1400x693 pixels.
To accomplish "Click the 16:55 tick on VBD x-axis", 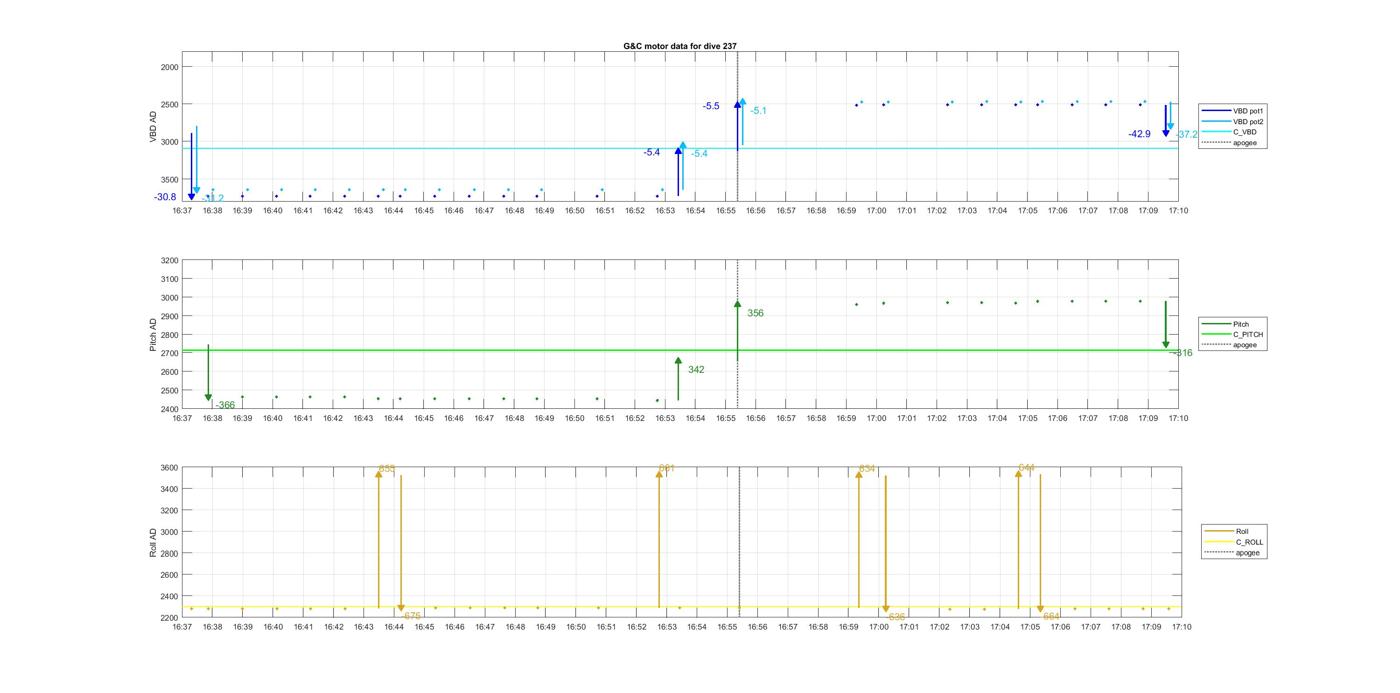I will pyautogui.click(x=725, y=211).
